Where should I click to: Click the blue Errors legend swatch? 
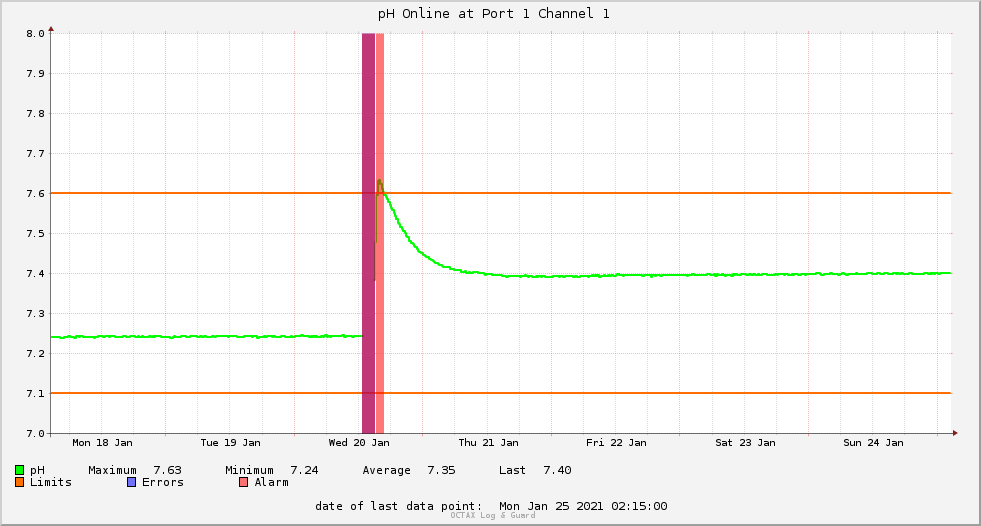(131, 482)
